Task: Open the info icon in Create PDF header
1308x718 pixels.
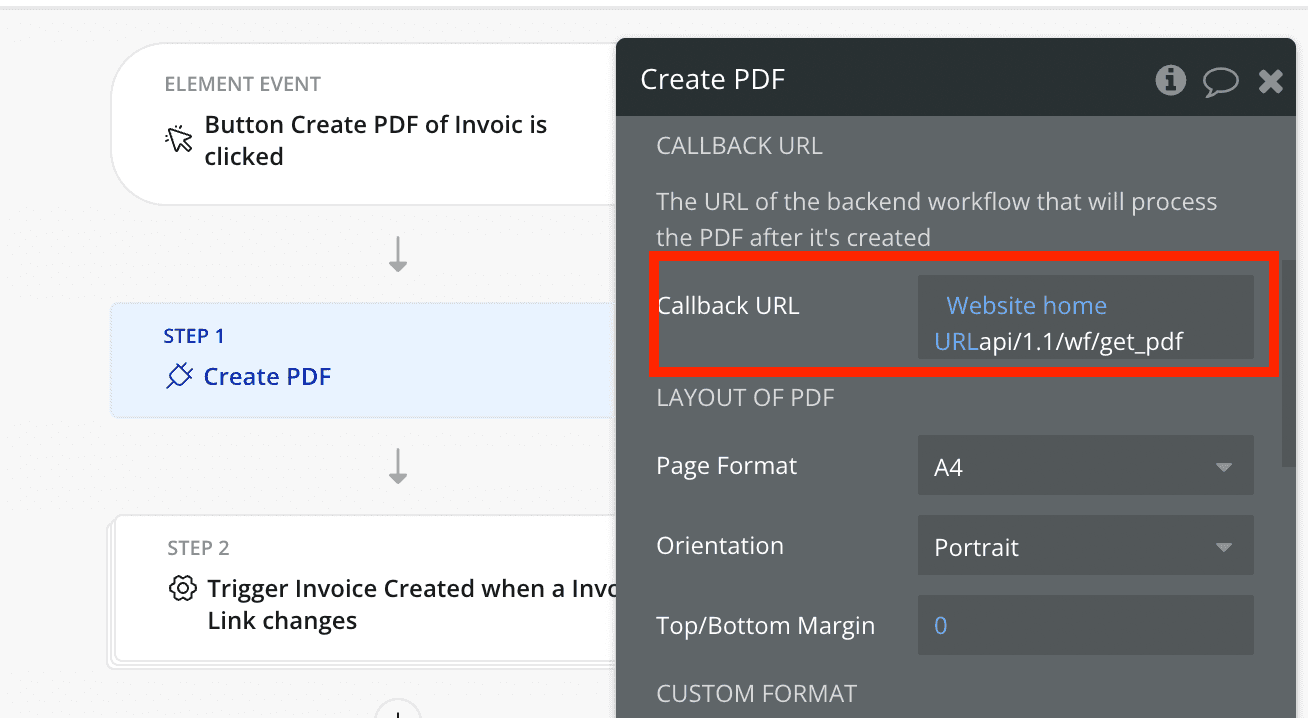Action: (1170, 80)
